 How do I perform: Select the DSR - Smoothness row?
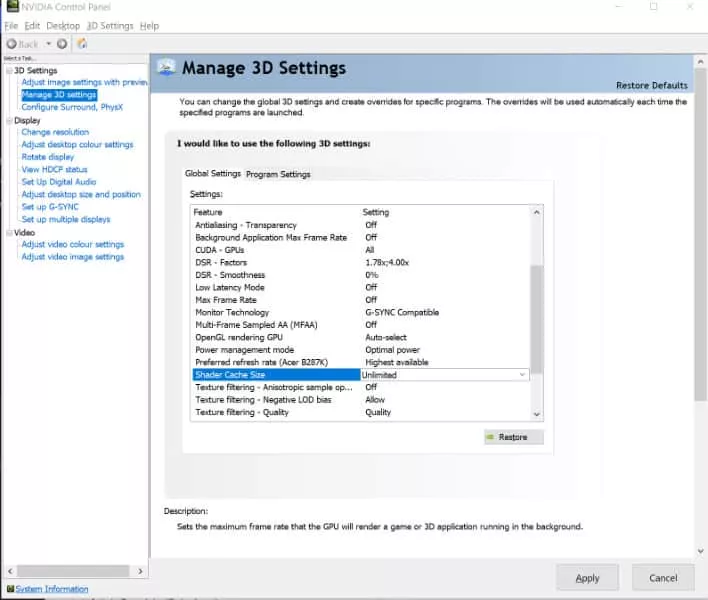pos(361,275)
